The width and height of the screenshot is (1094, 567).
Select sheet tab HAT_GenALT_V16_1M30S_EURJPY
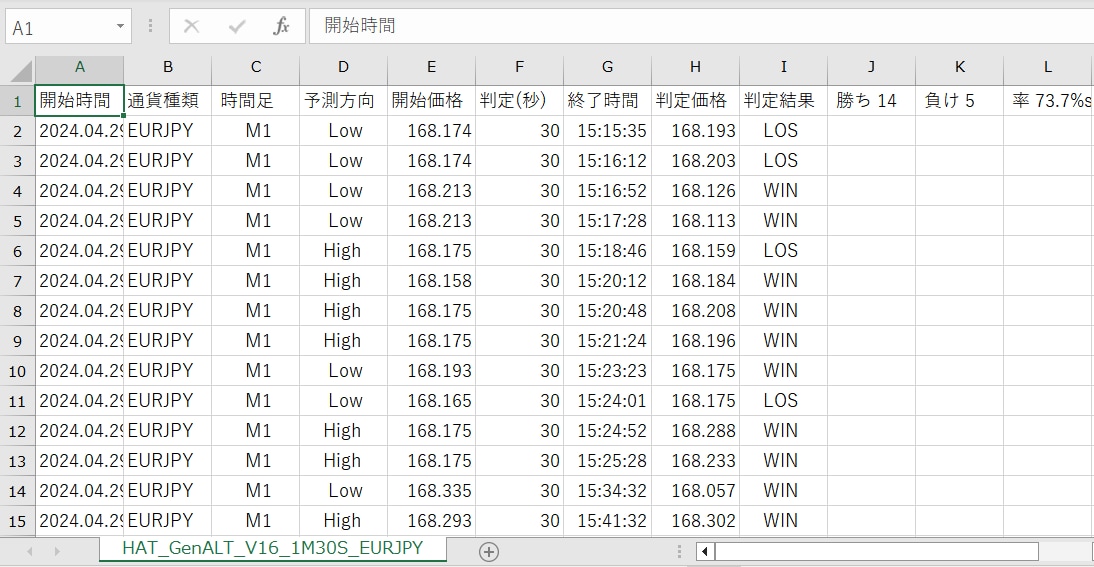273,548
